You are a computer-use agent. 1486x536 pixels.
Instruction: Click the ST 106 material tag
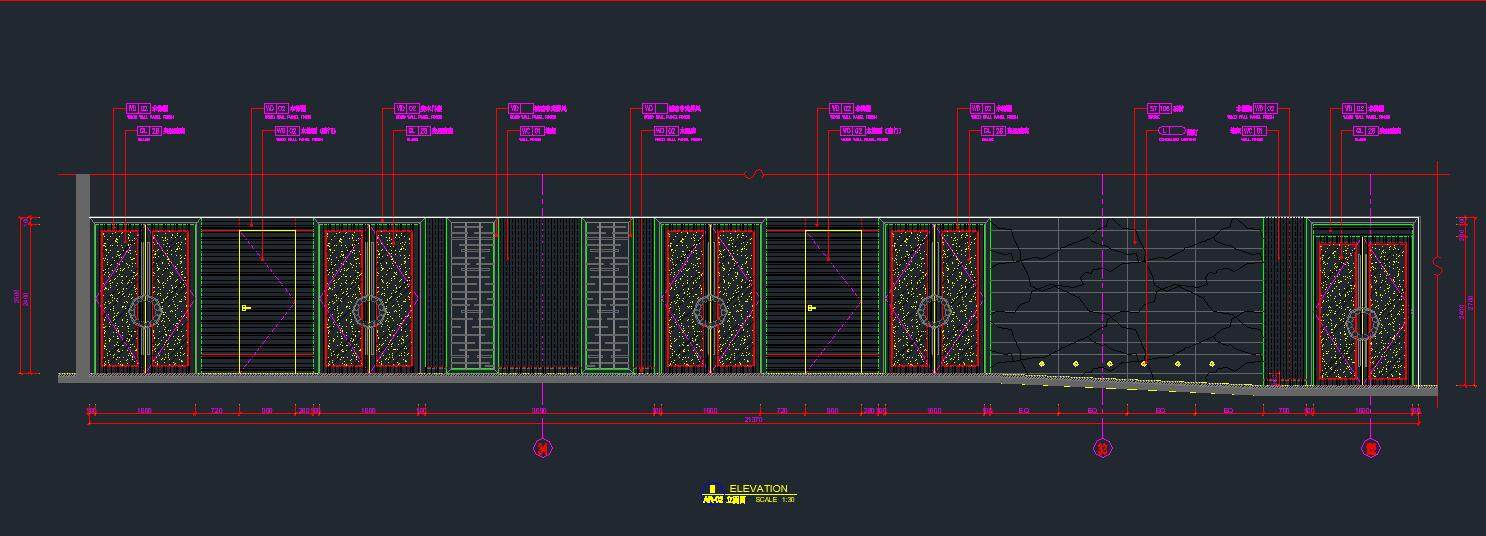(x=1159, y=108)
